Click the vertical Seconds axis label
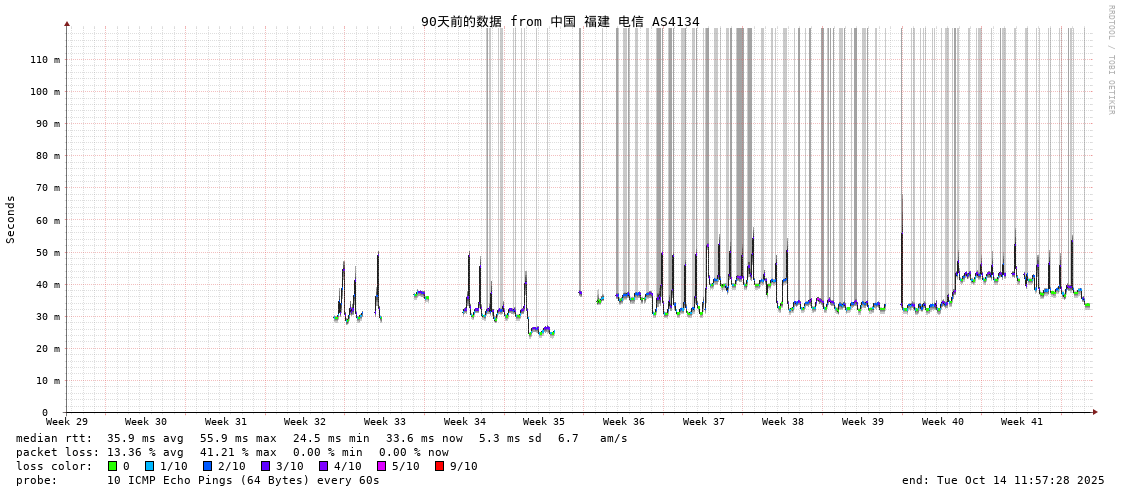The width and height of the screenshot is (1121, 494). click(x=11, y=220)
